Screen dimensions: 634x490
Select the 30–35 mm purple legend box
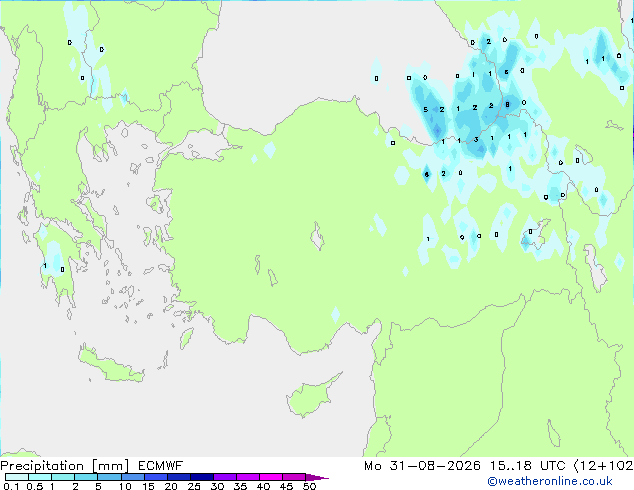225,477
